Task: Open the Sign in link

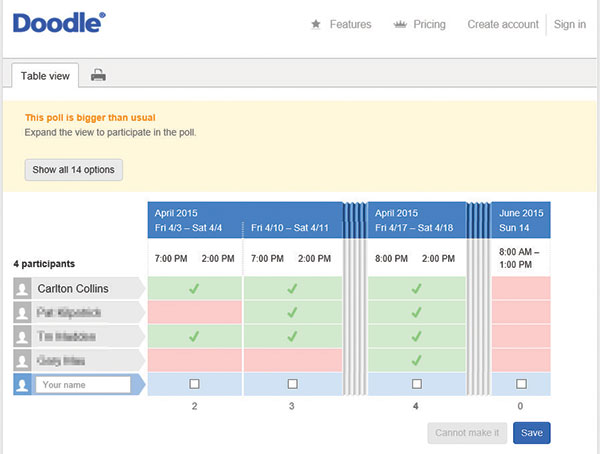Action: pos(570,24)
